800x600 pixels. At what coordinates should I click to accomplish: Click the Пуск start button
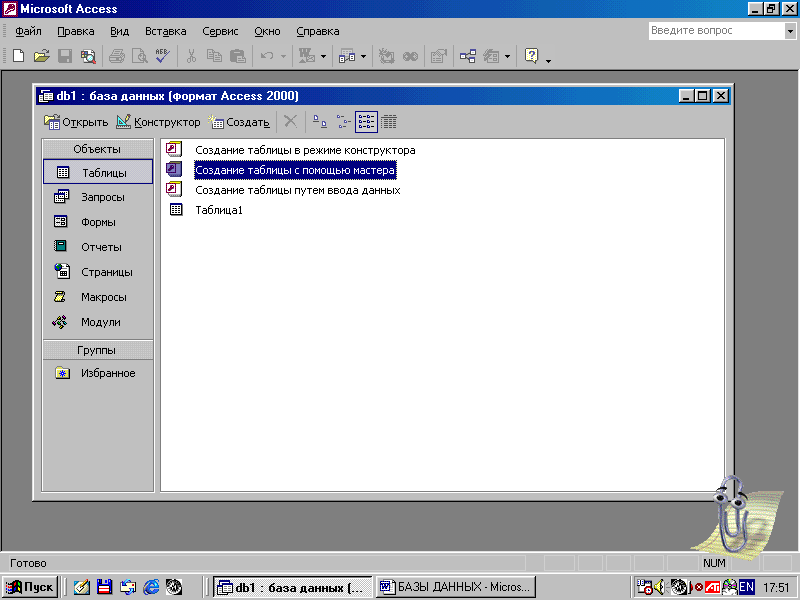coord(30,587)
